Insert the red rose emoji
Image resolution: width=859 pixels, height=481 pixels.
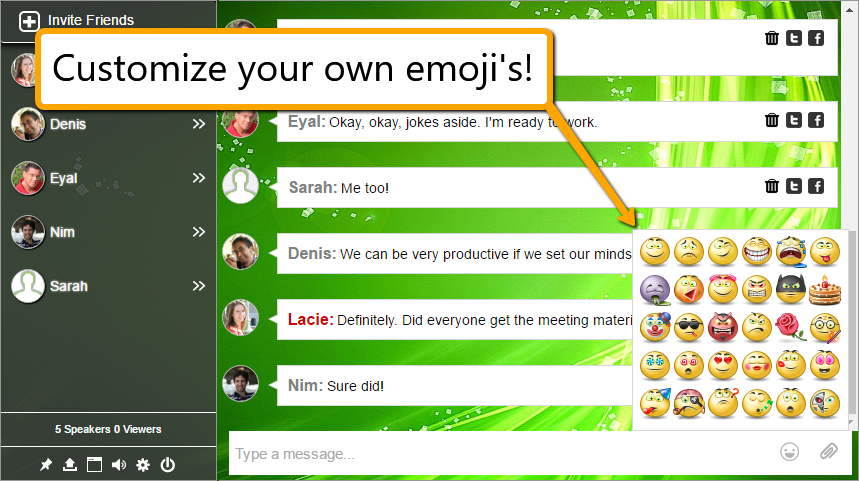click(791, 327)
